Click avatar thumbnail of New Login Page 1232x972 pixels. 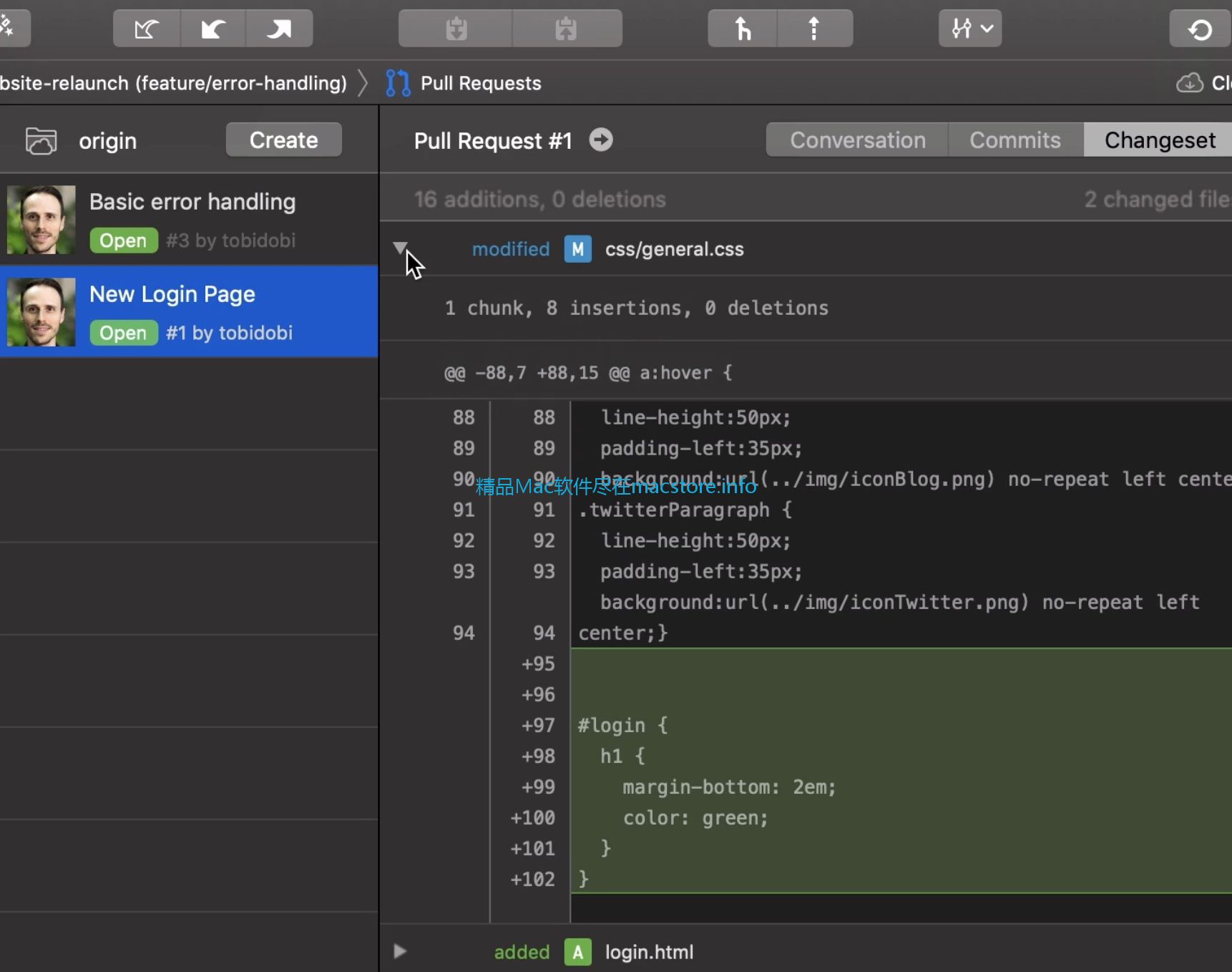41,312
